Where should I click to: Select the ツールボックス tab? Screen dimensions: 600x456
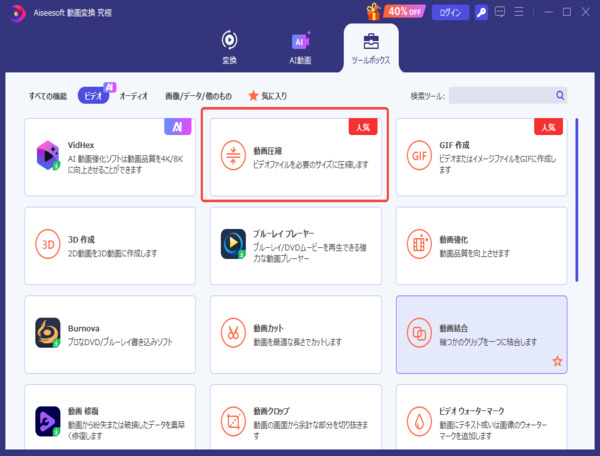tap(371, 49)
